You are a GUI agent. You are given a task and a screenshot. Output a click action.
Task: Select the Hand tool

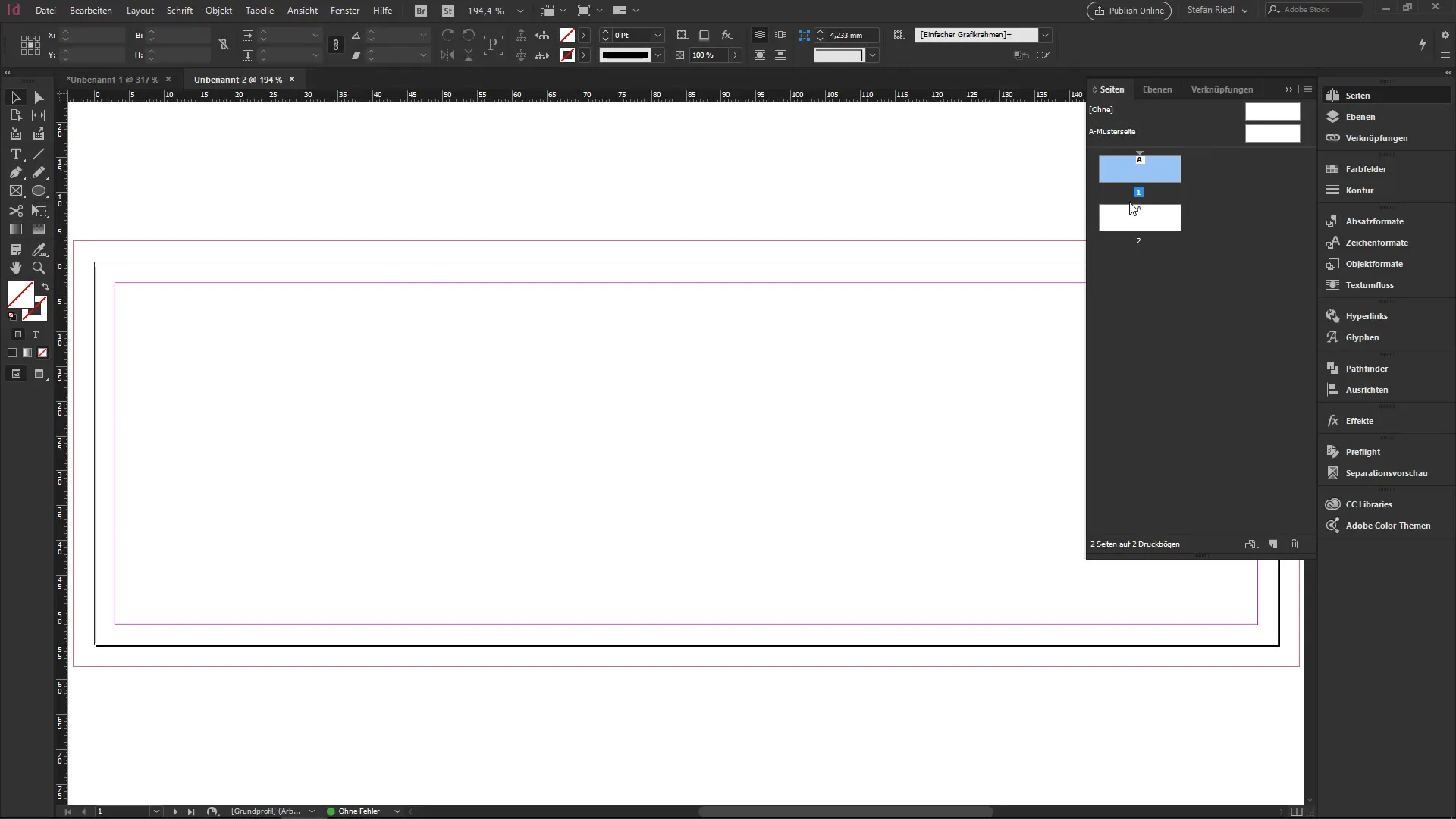pos(15,268)
